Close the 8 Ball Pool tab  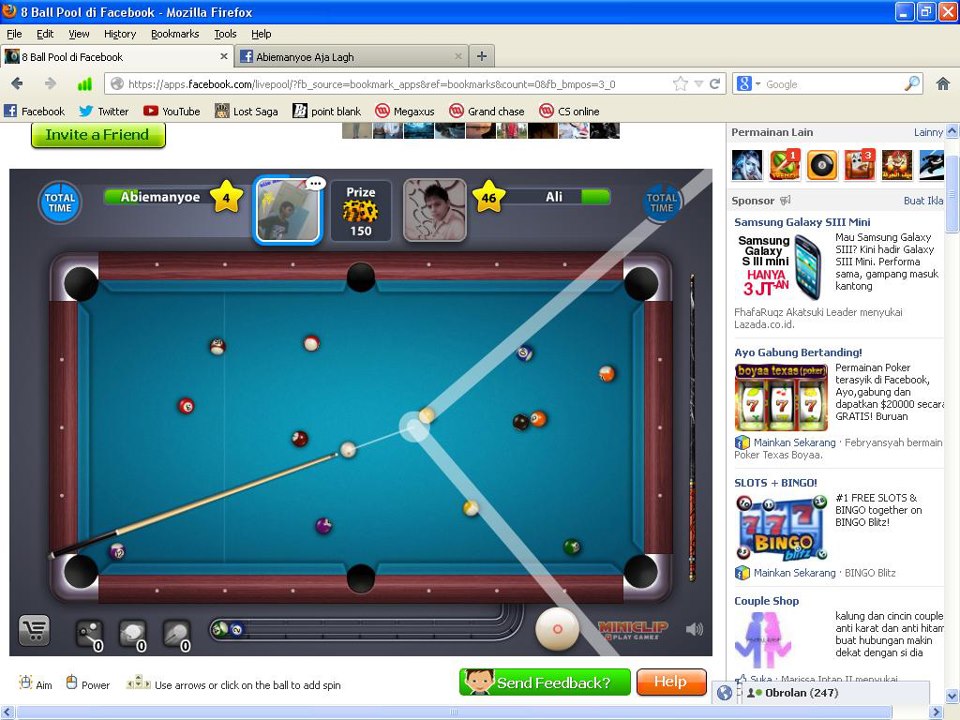pyautogui.click(x=223, y=56)
